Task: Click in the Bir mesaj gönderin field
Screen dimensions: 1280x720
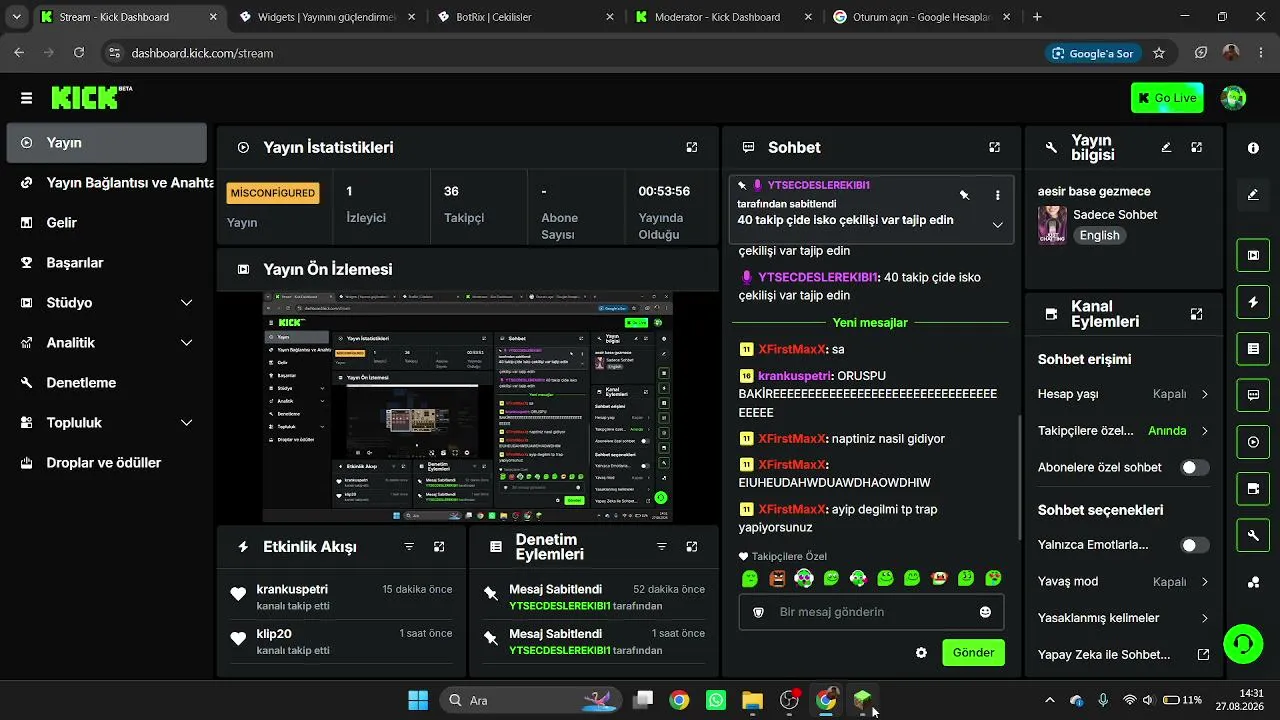Action: pyautogui.click(x=871, y=612)
